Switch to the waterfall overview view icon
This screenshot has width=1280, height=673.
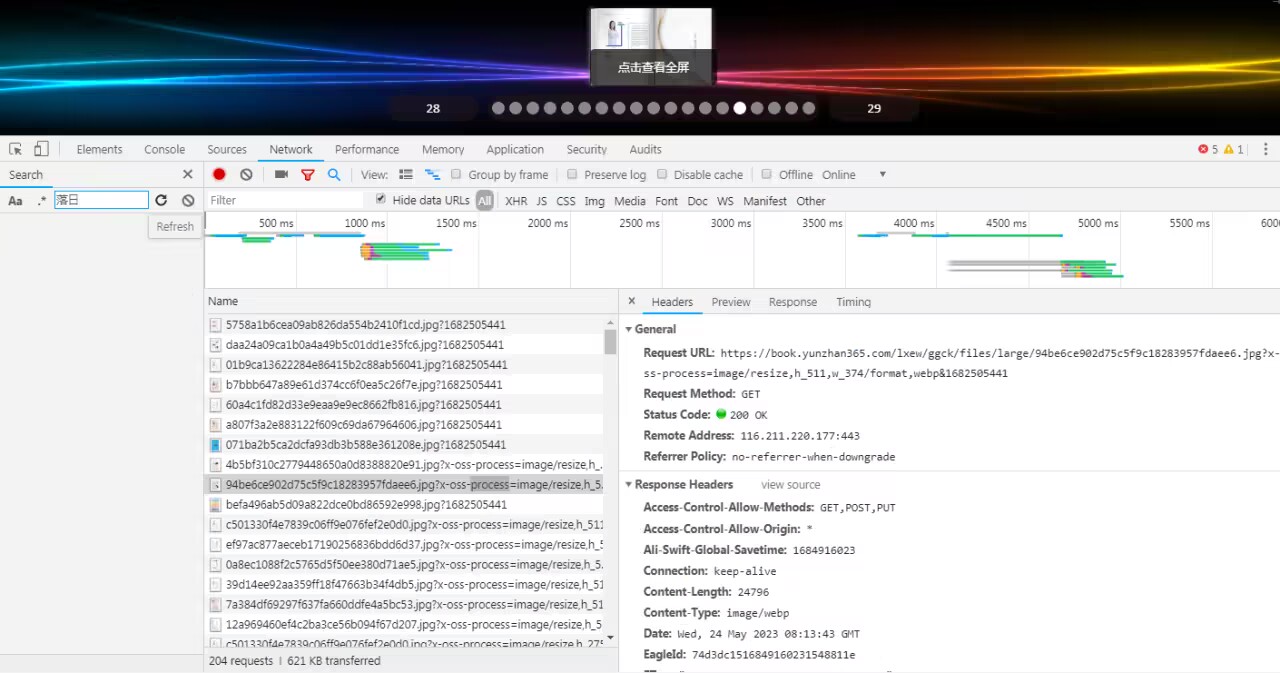(x=432, y=174)
